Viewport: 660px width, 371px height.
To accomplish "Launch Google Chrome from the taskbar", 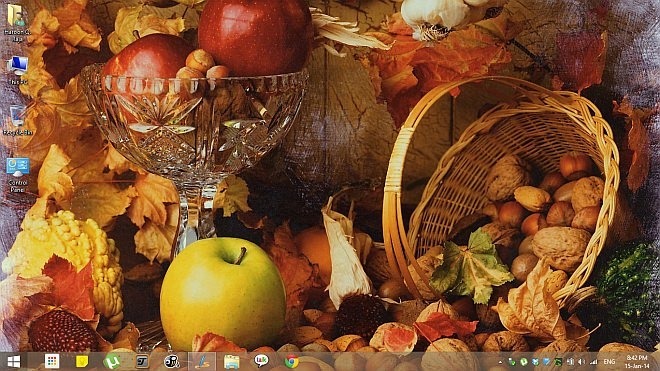I will (x=291, y=361).
